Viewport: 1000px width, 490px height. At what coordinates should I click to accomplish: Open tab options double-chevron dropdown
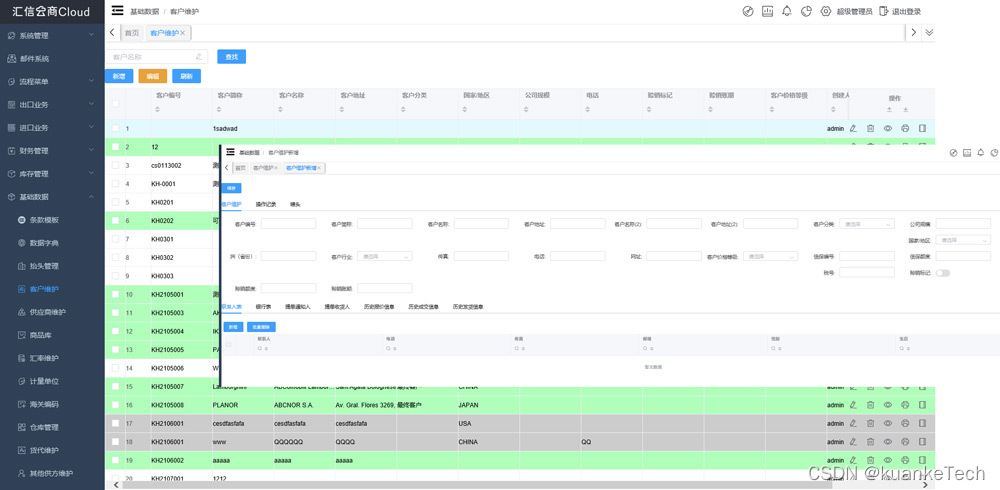[x=929, y=33]
